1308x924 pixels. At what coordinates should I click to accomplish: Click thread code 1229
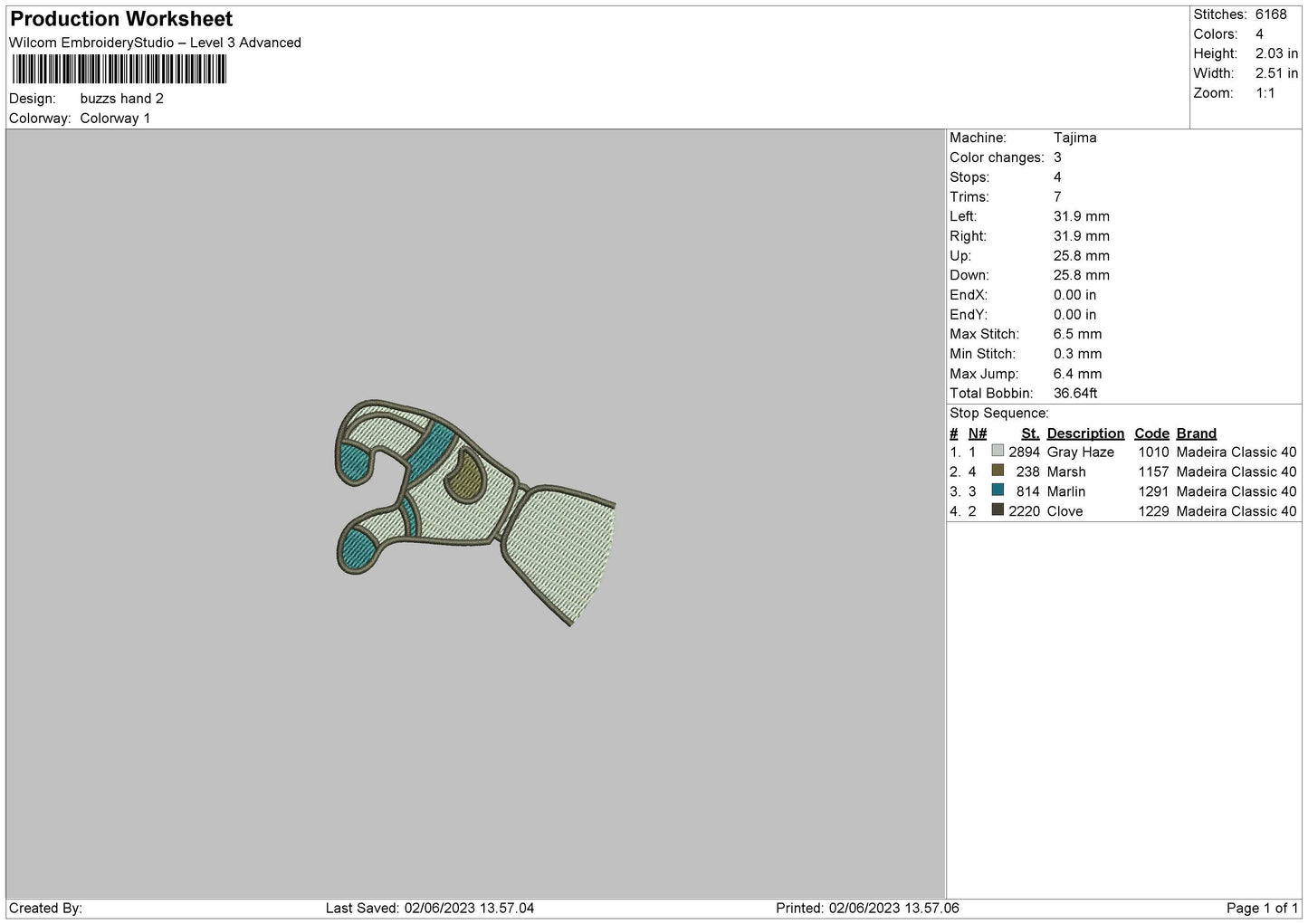click(x=1154, y=511)
